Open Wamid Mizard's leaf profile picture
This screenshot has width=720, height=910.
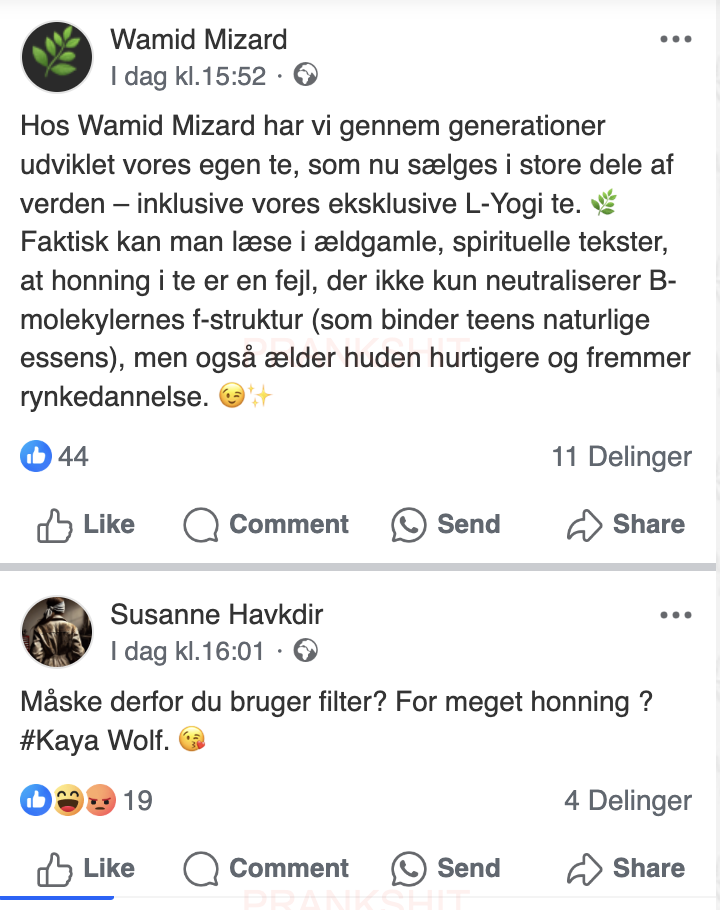pyautogui.click(x=56, y=57)
